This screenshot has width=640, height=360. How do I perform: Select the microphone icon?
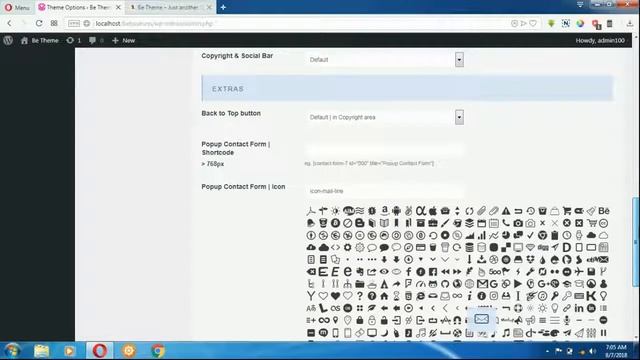(x=567, y=320)
